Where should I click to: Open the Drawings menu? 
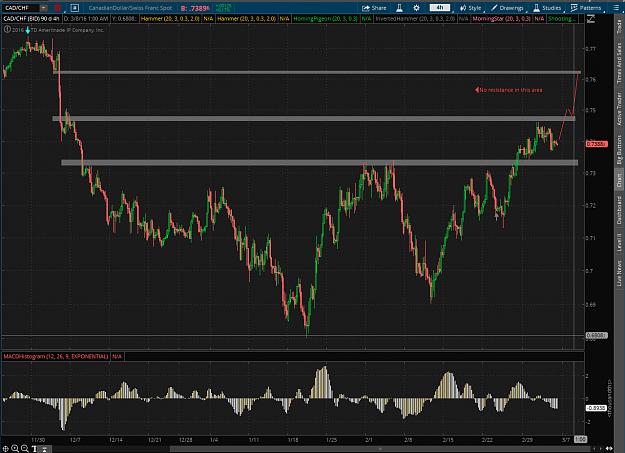[507, 8]
